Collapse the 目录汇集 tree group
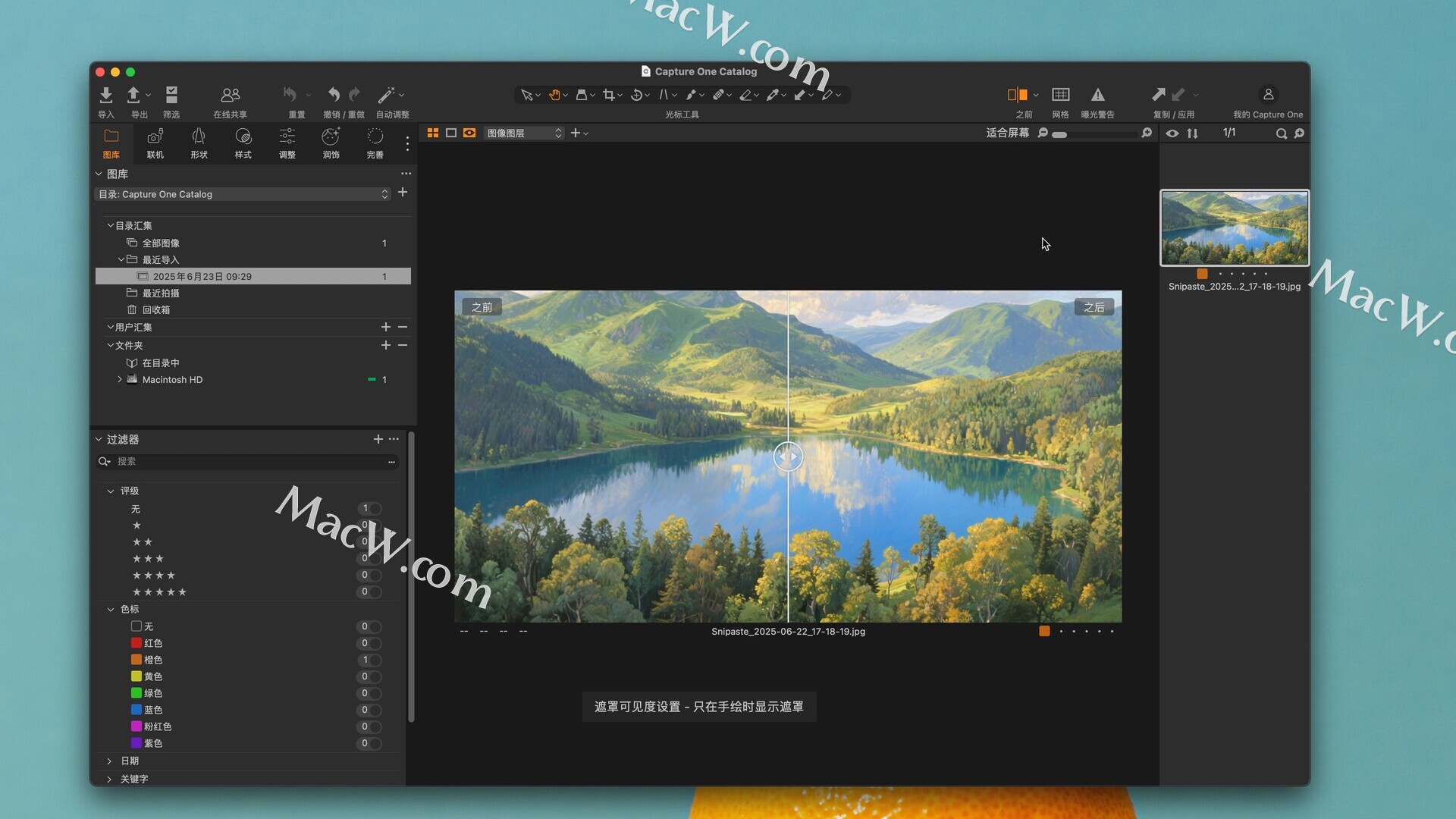The image size is (1456, 819). pyautogui.click(x=110, y=225)
